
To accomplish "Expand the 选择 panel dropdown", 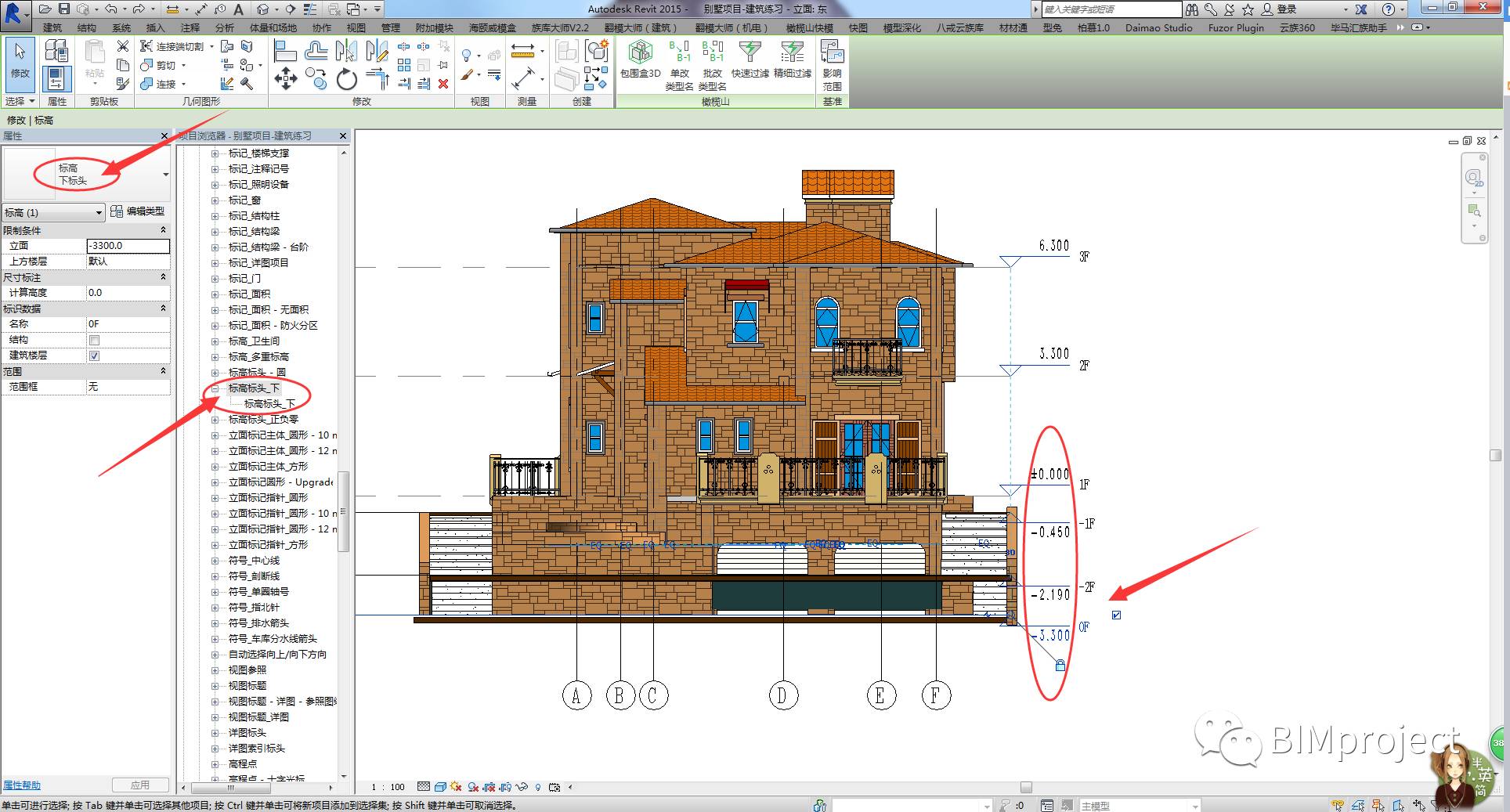I will [x=20, y=101].
